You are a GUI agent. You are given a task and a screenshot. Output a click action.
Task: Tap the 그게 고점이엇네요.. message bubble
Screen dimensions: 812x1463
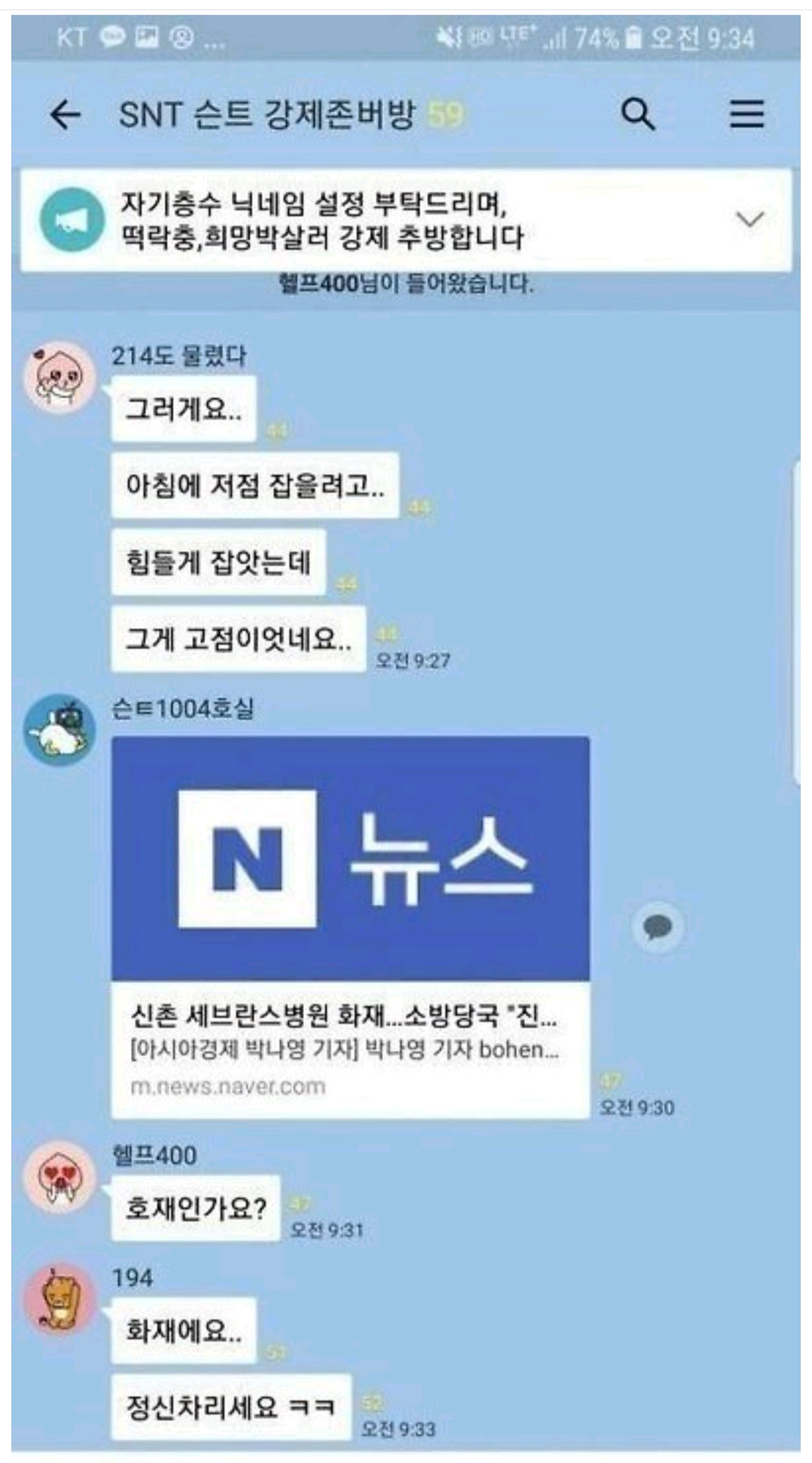[239, 639]
